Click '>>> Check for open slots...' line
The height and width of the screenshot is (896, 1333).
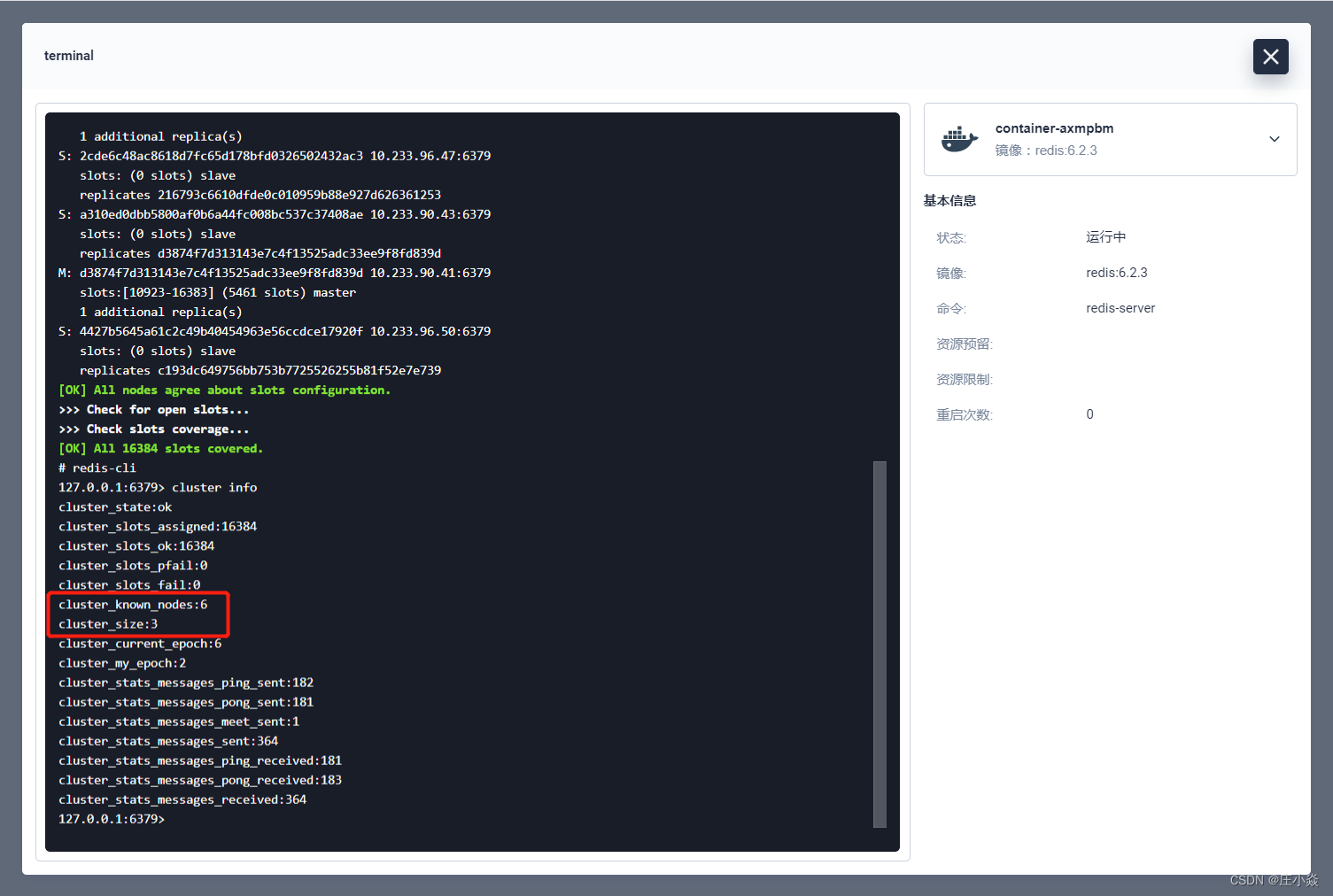click(154, 410)
